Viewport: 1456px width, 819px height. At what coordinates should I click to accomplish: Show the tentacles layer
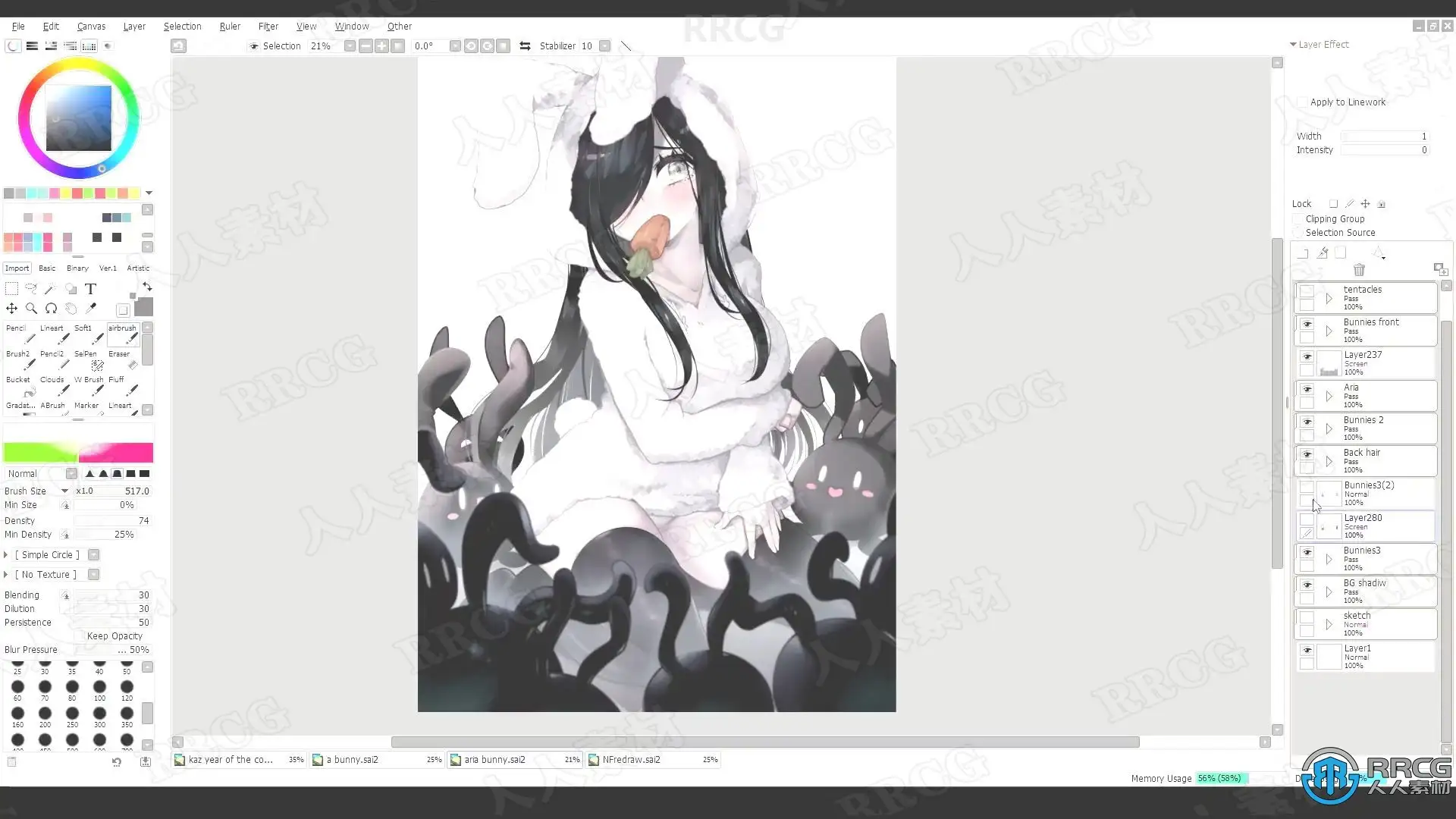[1307, 291]
